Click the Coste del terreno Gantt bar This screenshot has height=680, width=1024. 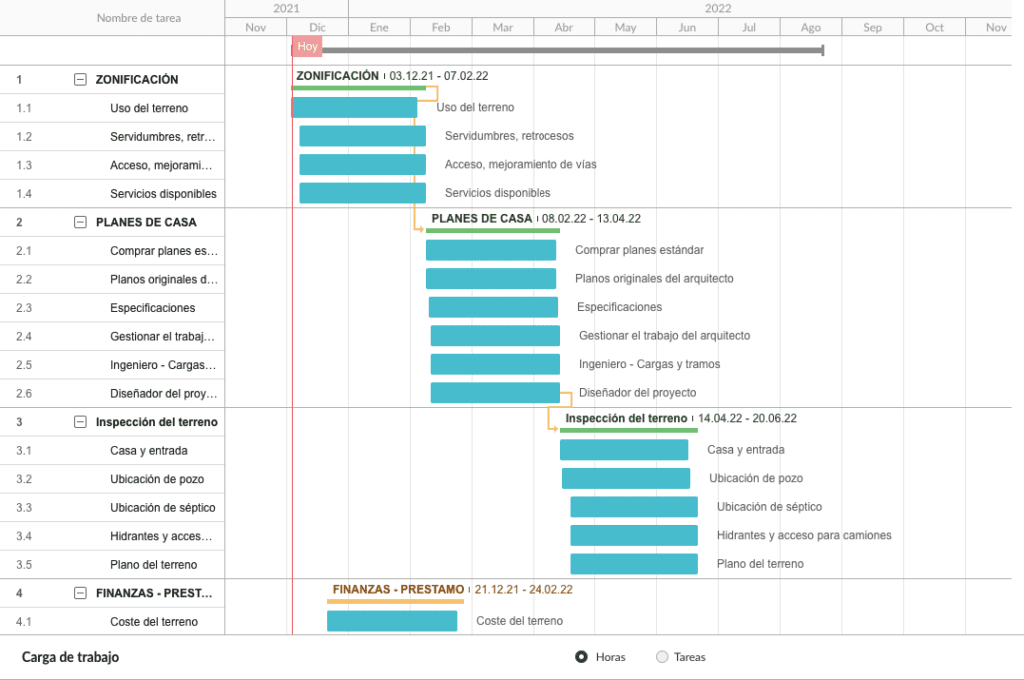pyautogui.click(x=392, y=621)
